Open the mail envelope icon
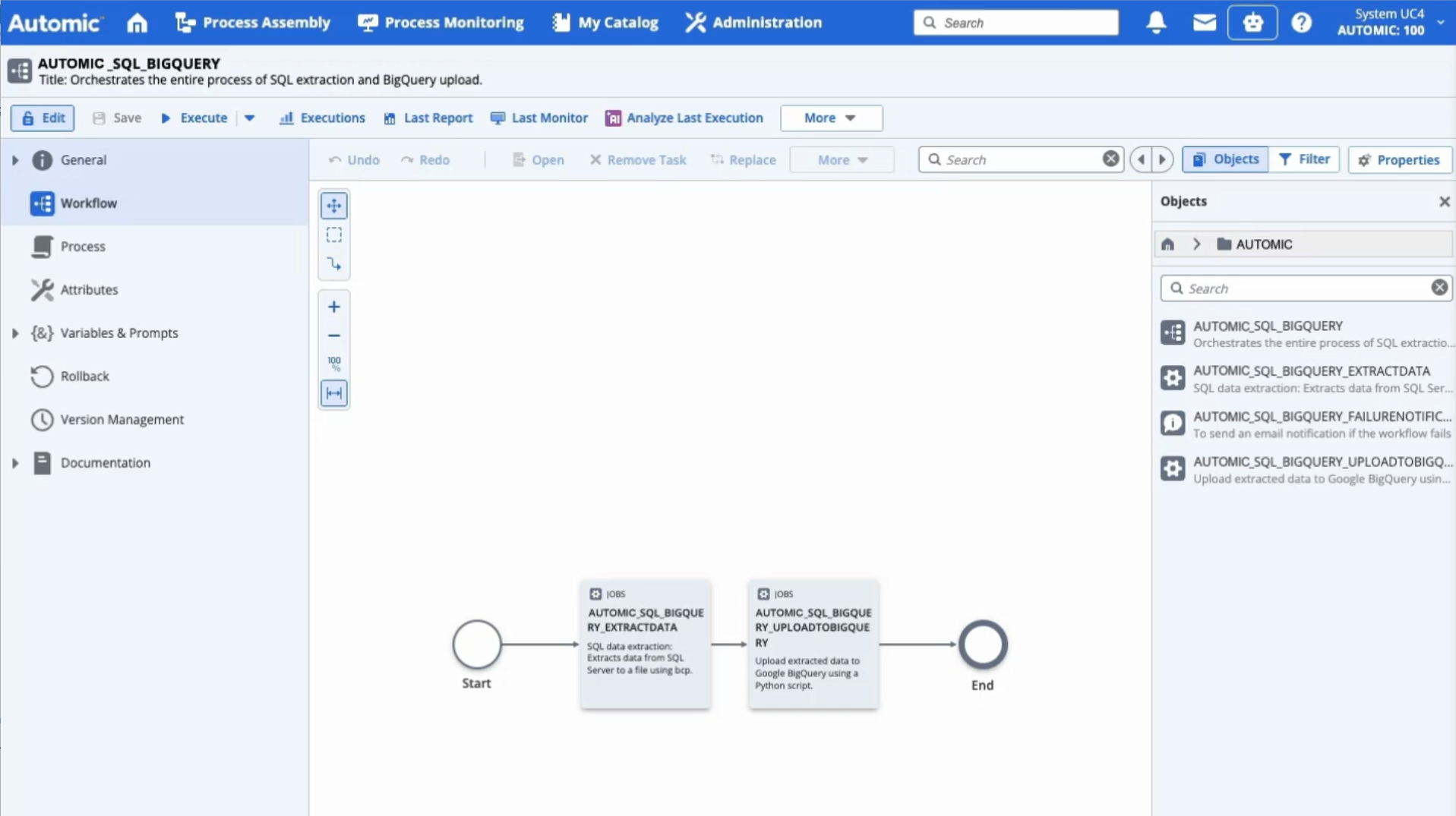The width and height of the screenshot is (1456, 816). click(1204, 23)
